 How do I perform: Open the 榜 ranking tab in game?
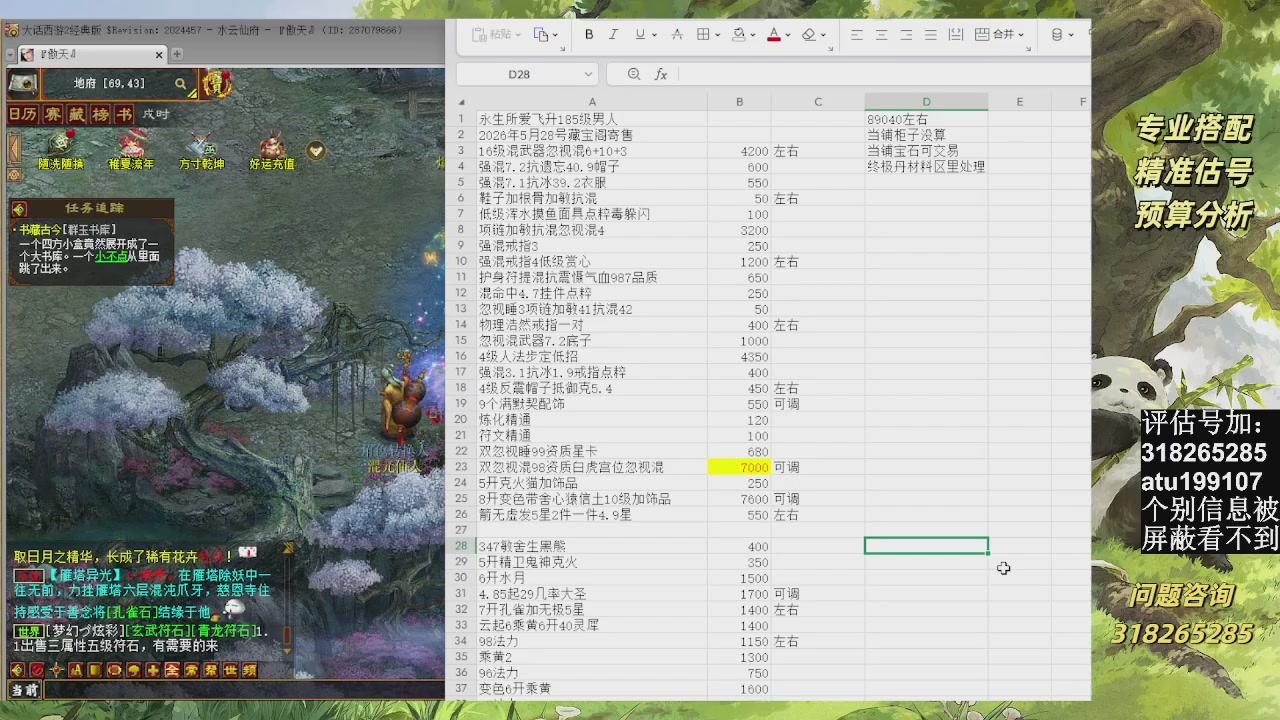[x=100, y=115]
